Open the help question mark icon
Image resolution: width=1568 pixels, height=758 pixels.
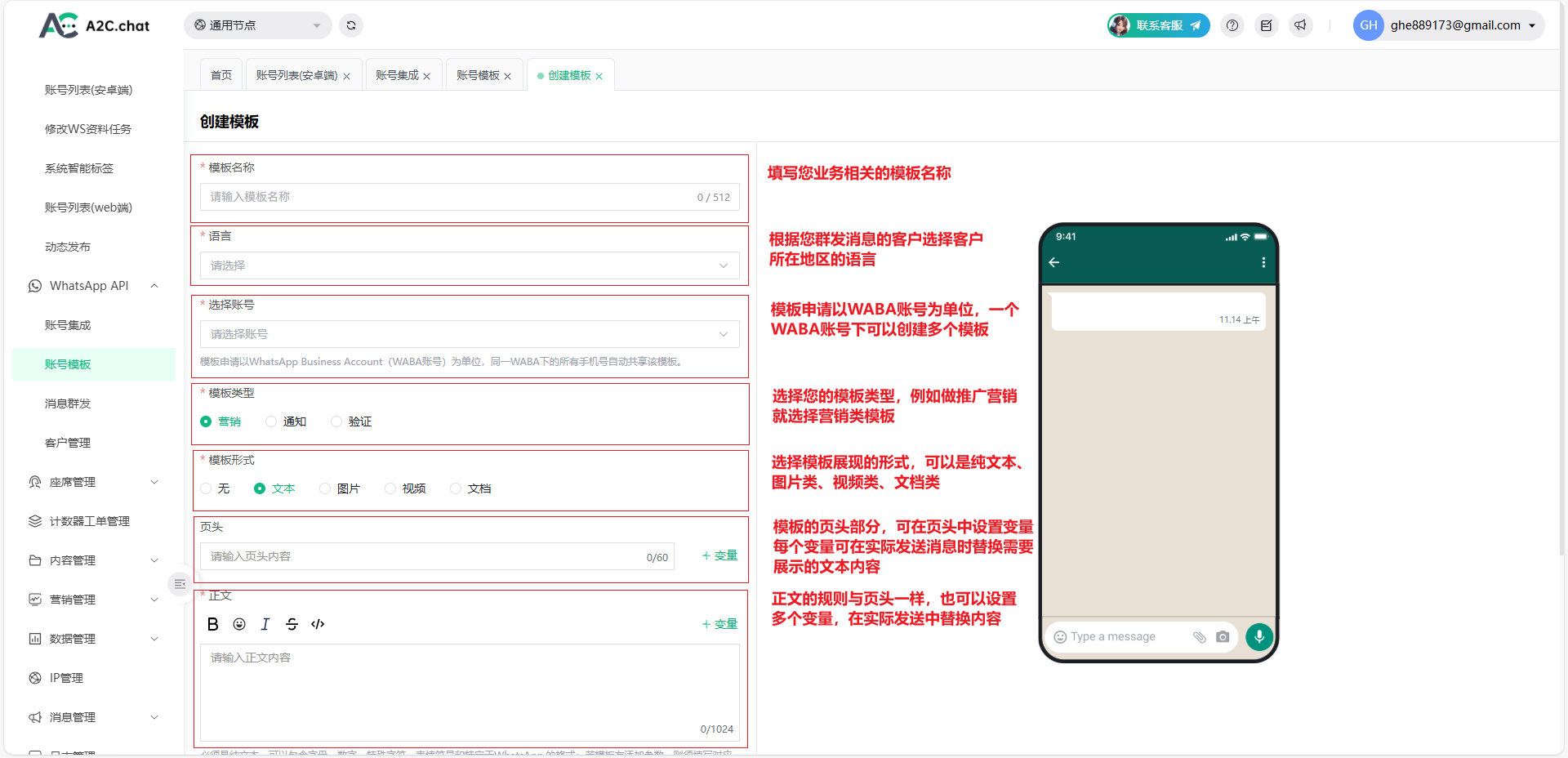tap(1232, 25)
